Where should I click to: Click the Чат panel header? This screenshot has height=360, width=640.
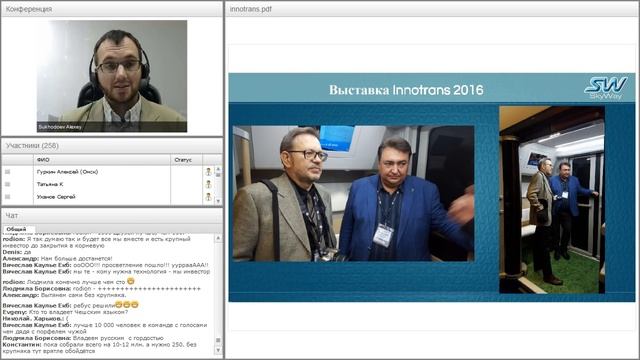[x=112, y=215]
